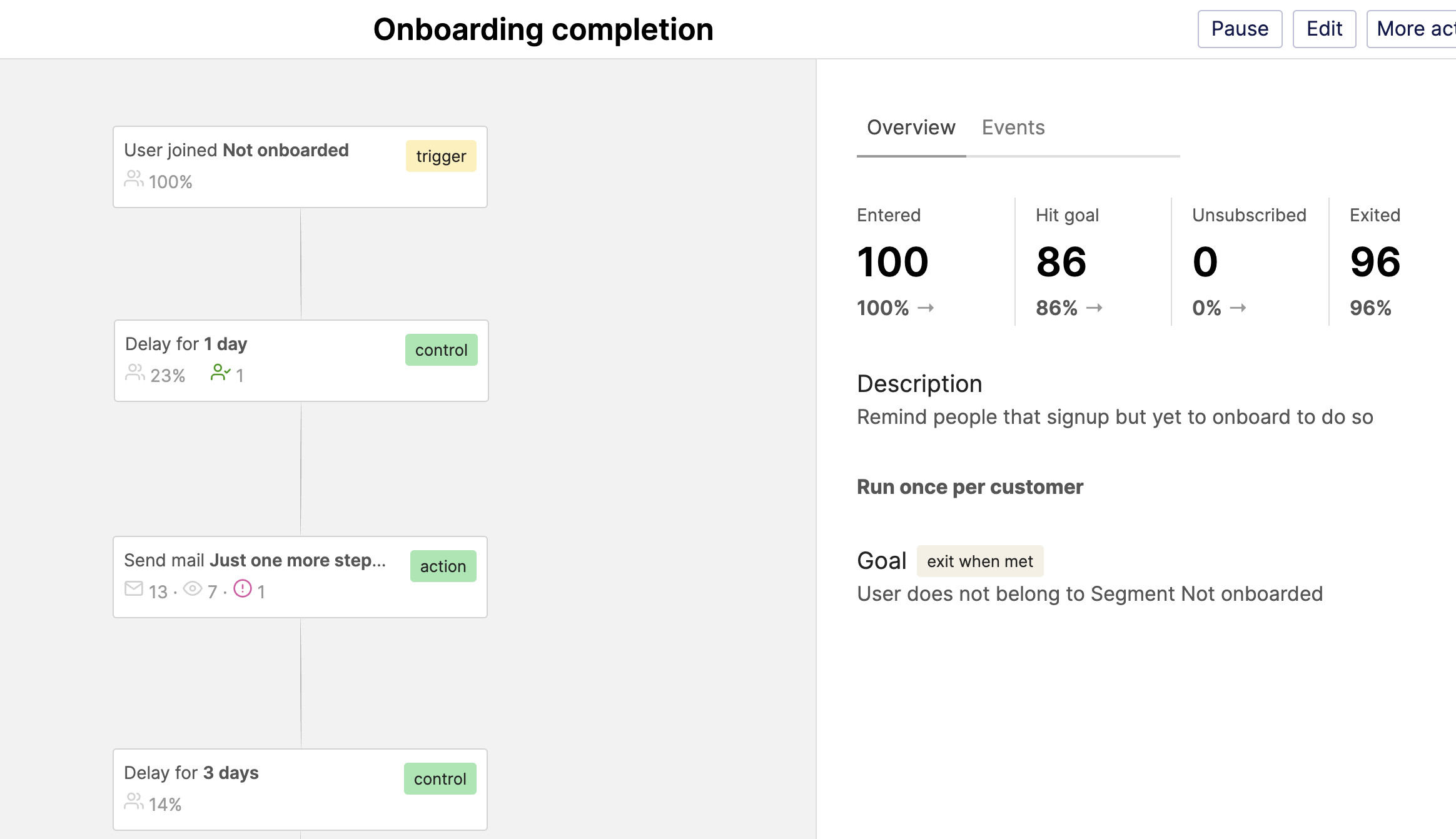Click the arrow beside Hit goal 86%
Image resolution: width=1456 pixels, height=839 pixels.
1095,308
